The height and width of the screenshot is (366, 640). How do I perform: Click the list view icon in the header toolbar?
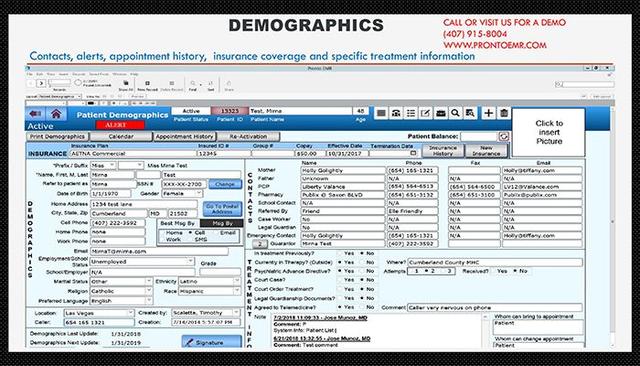[411, 113]
